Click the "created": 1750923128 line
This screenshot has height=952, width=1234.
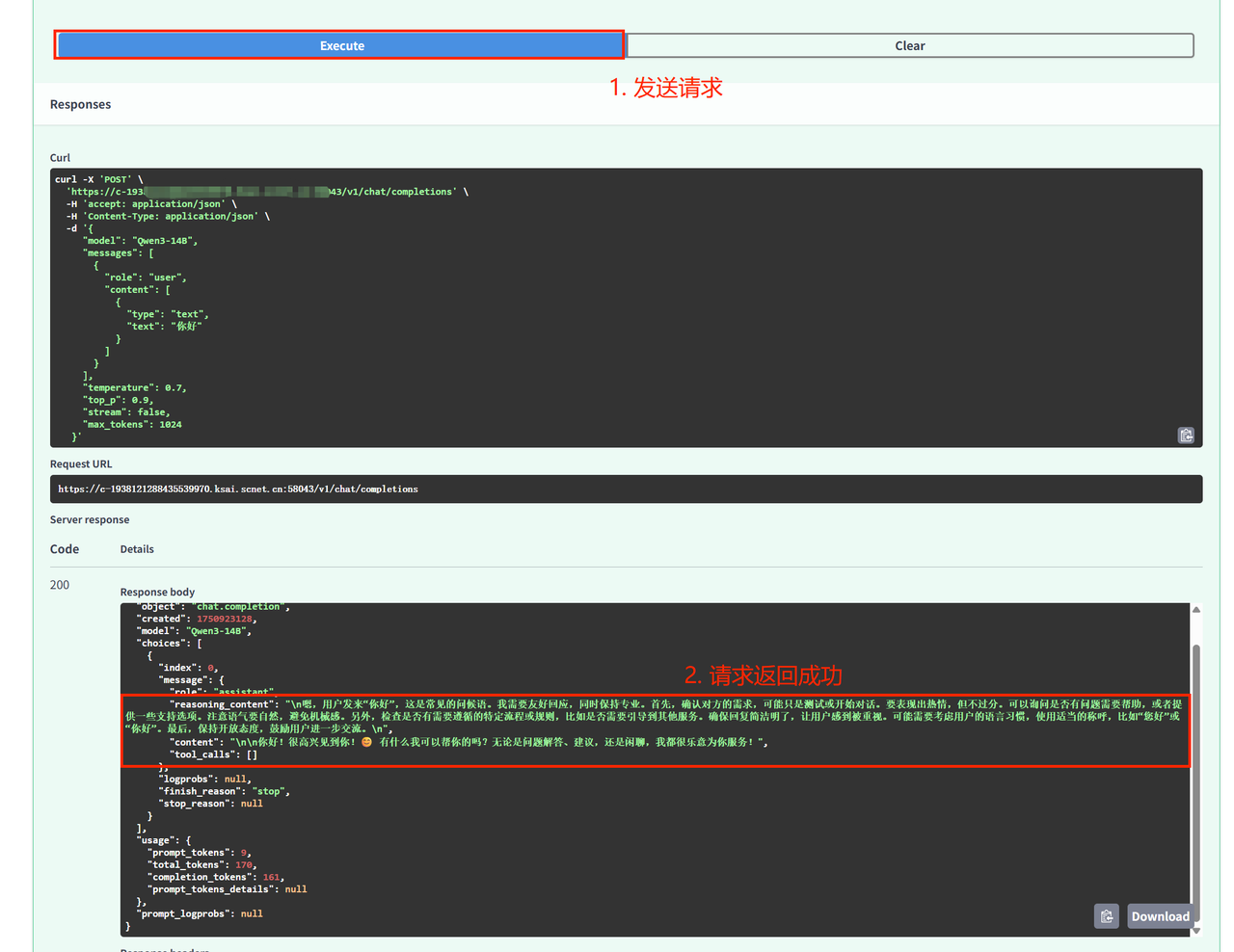pyautogui.click(x=197, y=619)
